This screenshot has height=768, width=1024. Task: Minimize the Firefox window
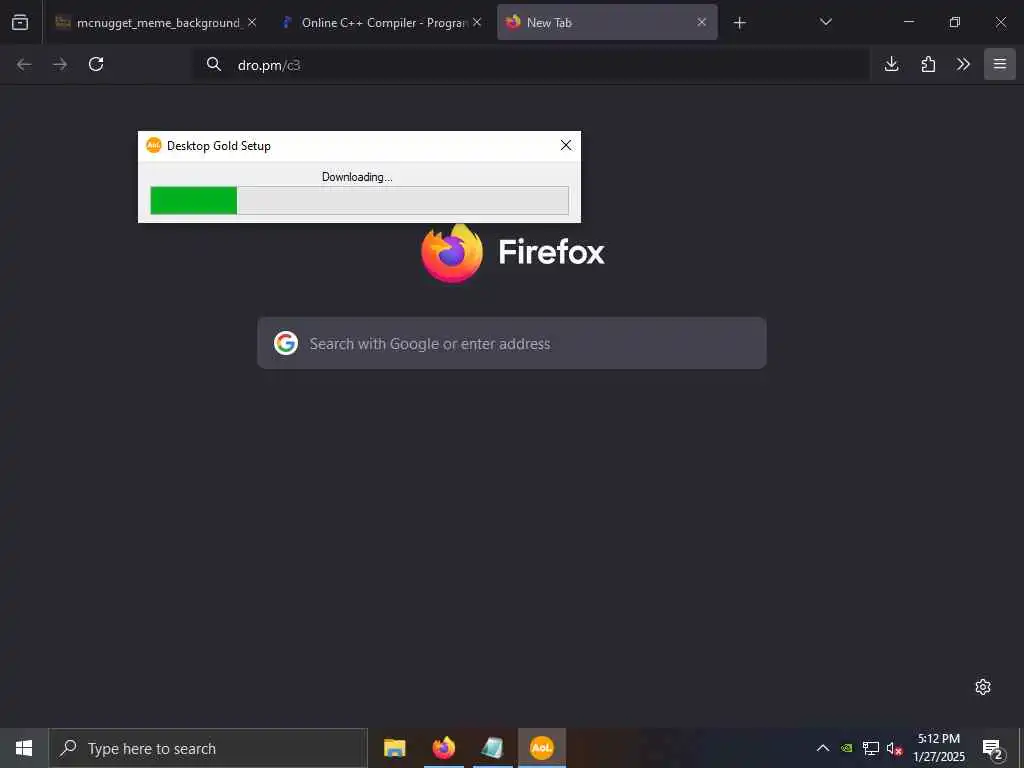(908, 22)
